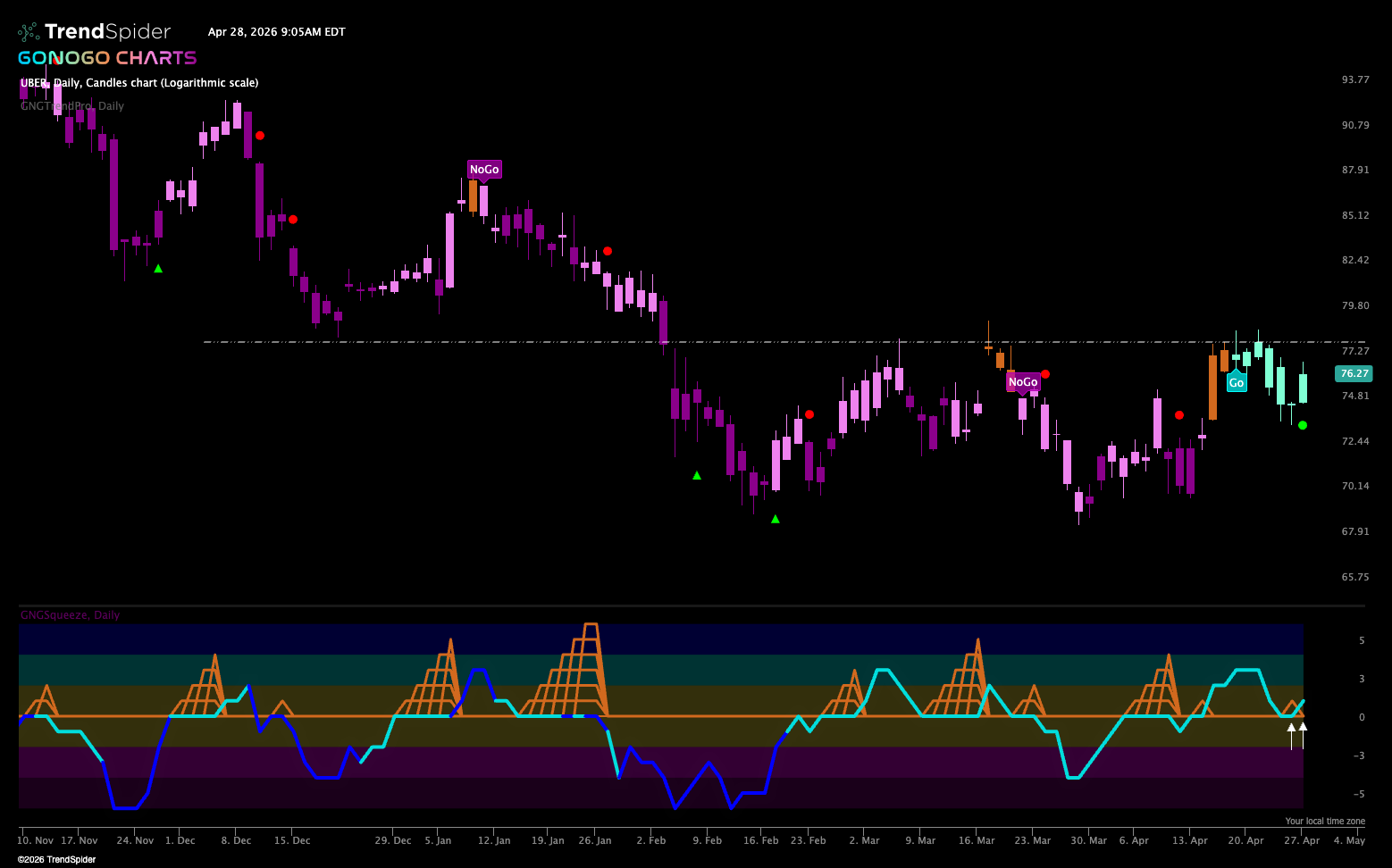Click the red dot beside the 8 Dec high
The image size is (1392, 868).
(260, 136)
